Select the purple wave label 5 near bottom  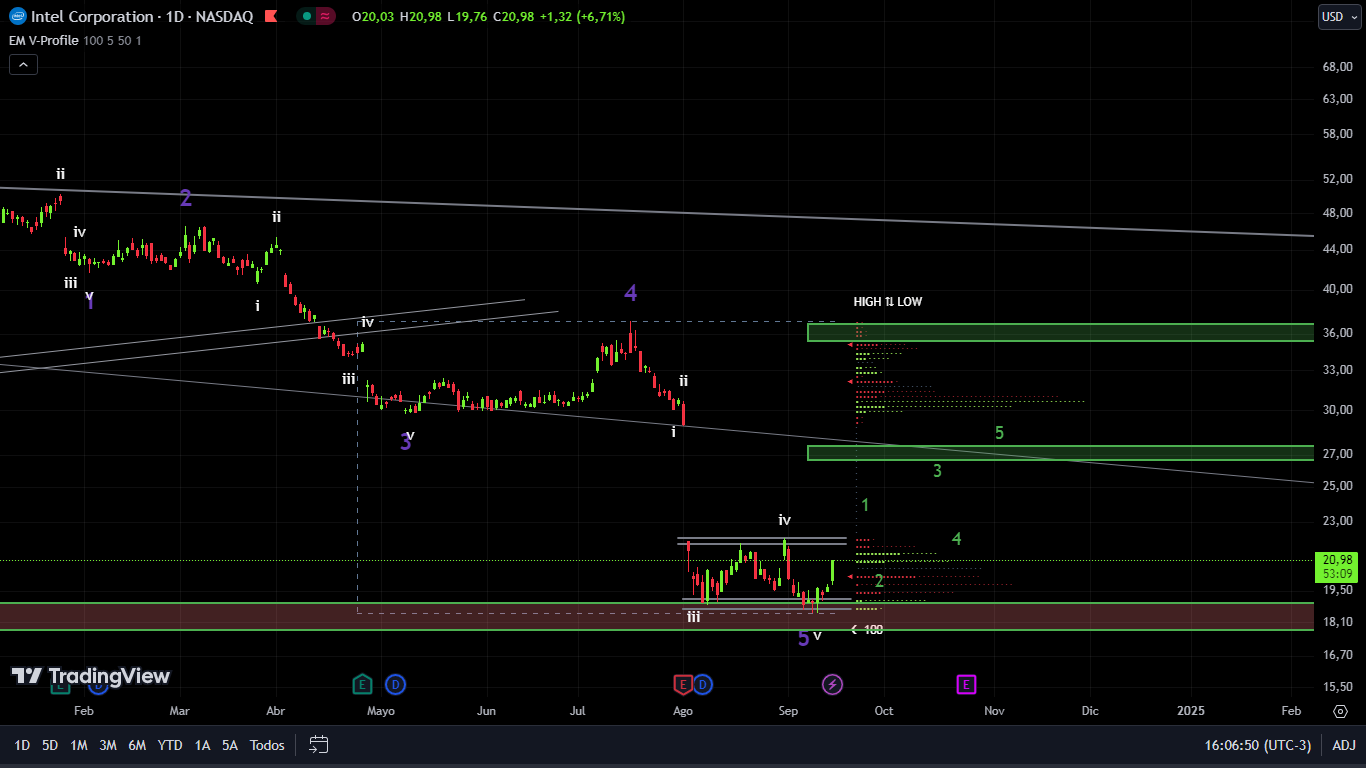point(803,638)
